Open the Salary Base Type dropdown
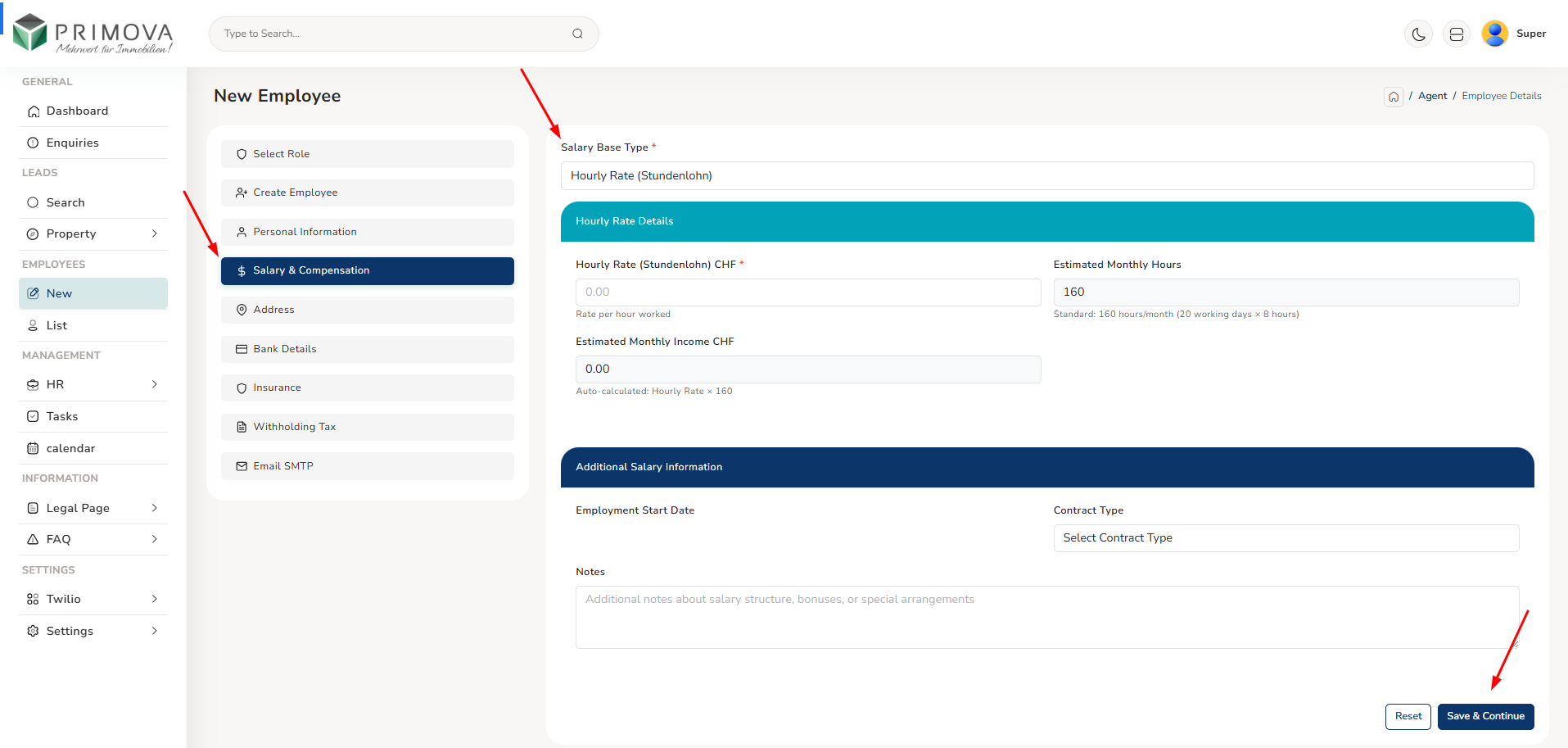1568x748 pixels. tap(1046, 176)
